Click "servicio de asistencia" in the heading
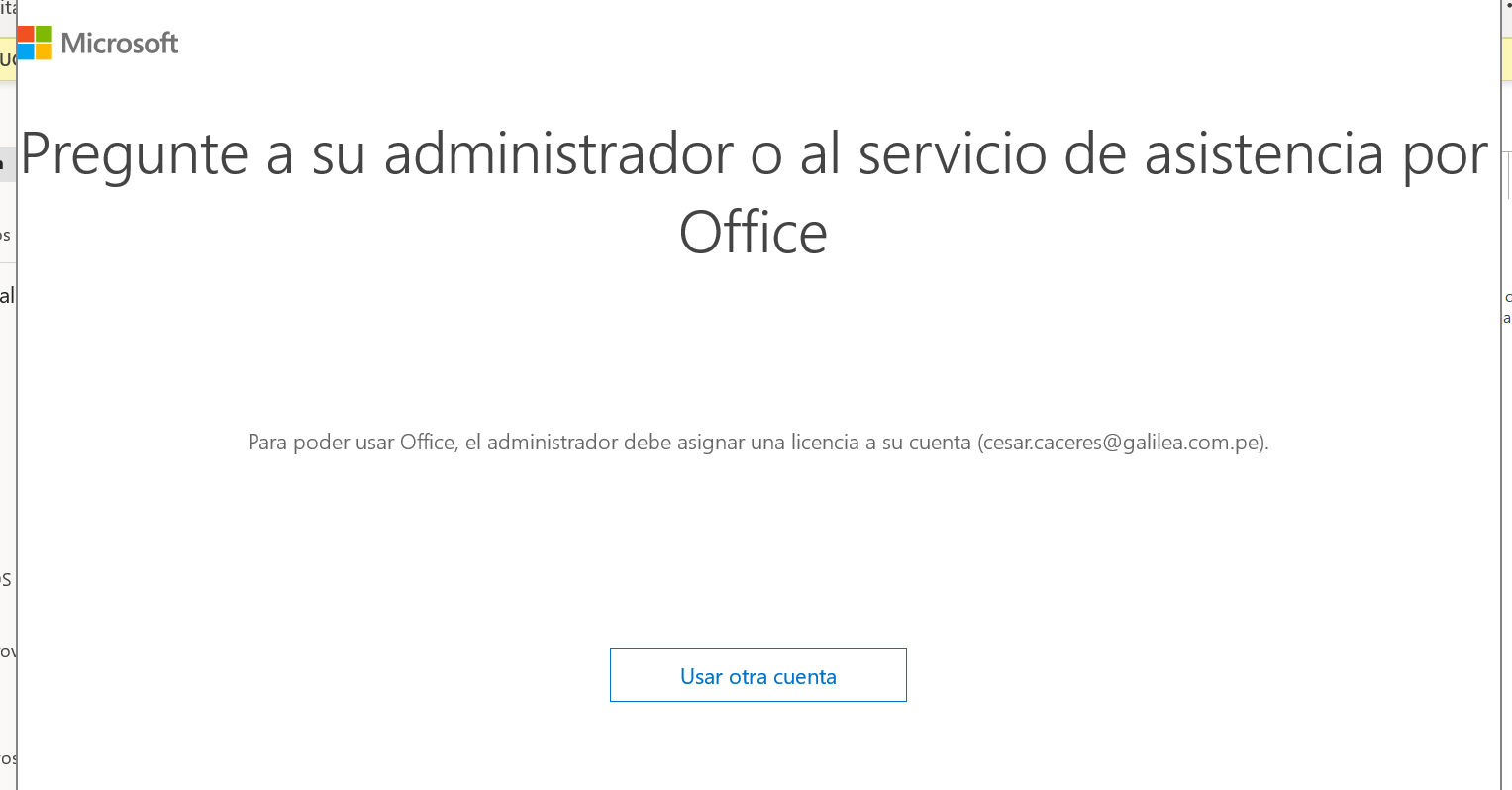This screenshot has height=790, width=1512. pos(1119,154)
